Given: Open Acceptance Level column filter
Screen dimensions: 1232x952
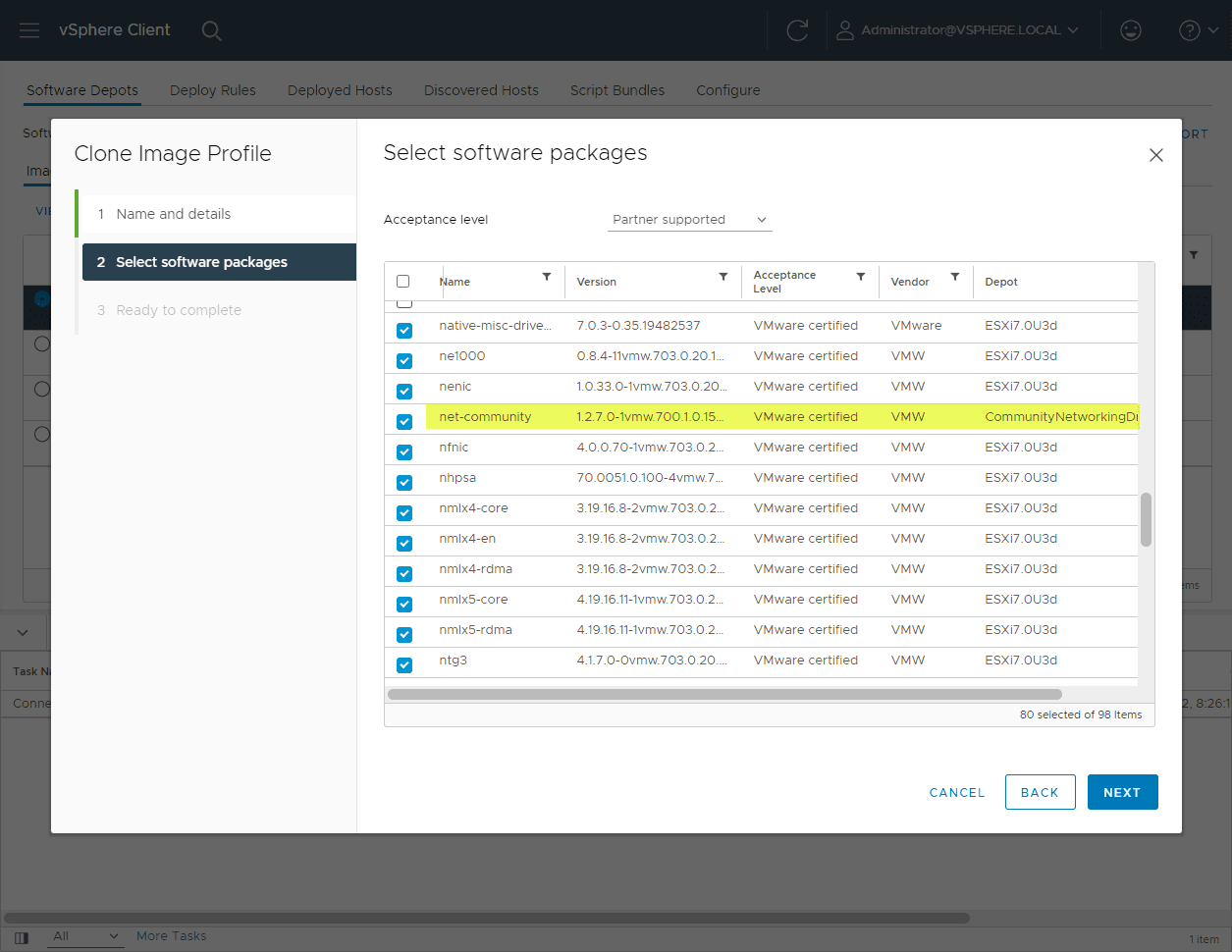Looking at the screenshot, I should pos(861,278).
